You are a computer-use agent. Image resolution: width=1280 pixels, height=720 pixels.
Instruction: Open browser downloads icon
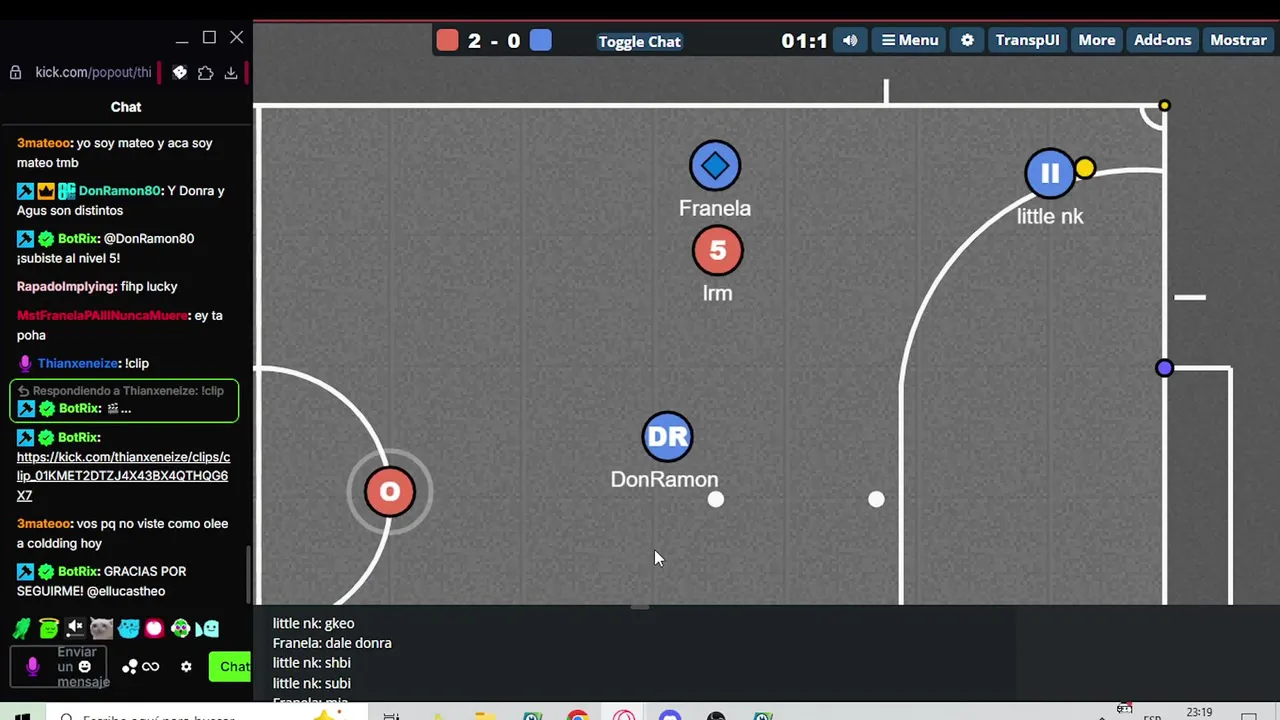tap(231, 72)
